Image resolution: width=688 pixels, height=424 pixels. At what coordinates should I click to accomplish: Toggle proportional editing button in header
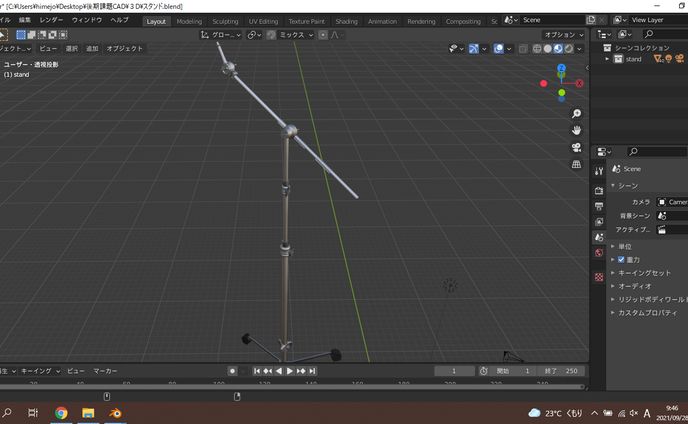[323, 35]
